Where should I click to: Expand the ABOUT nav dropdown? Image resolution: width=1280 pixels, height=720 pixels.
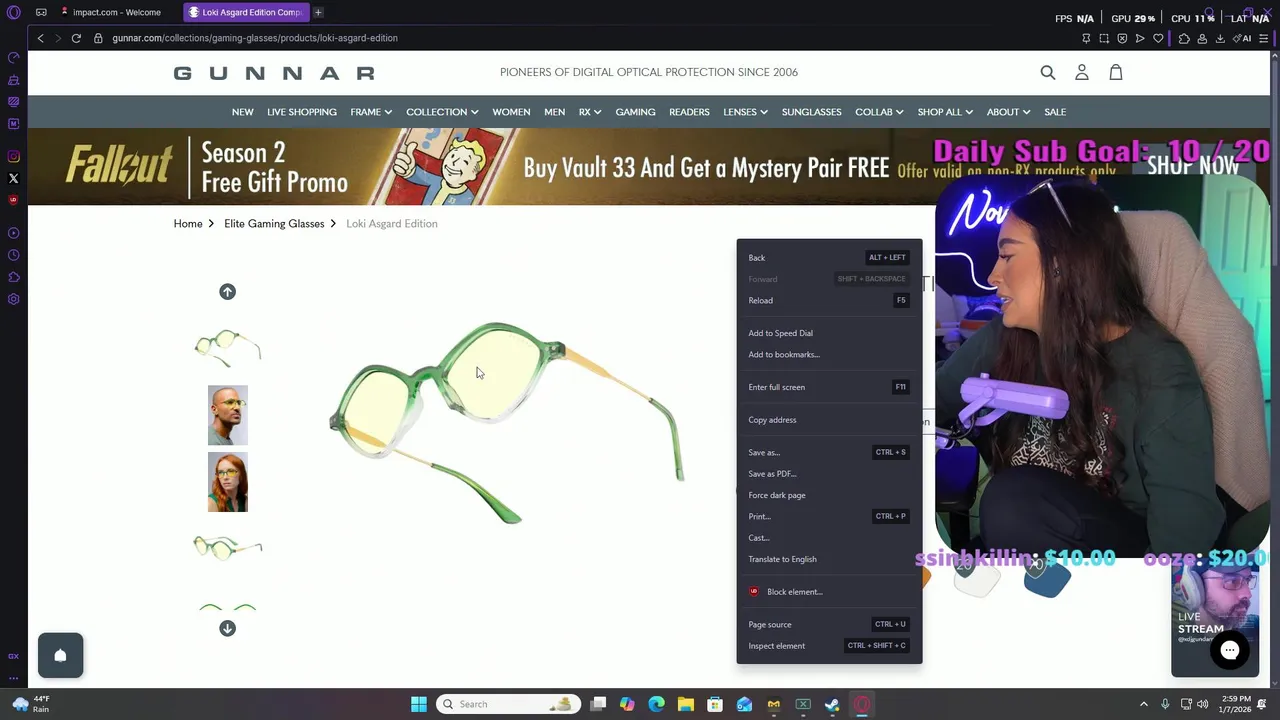point(1008,112)
